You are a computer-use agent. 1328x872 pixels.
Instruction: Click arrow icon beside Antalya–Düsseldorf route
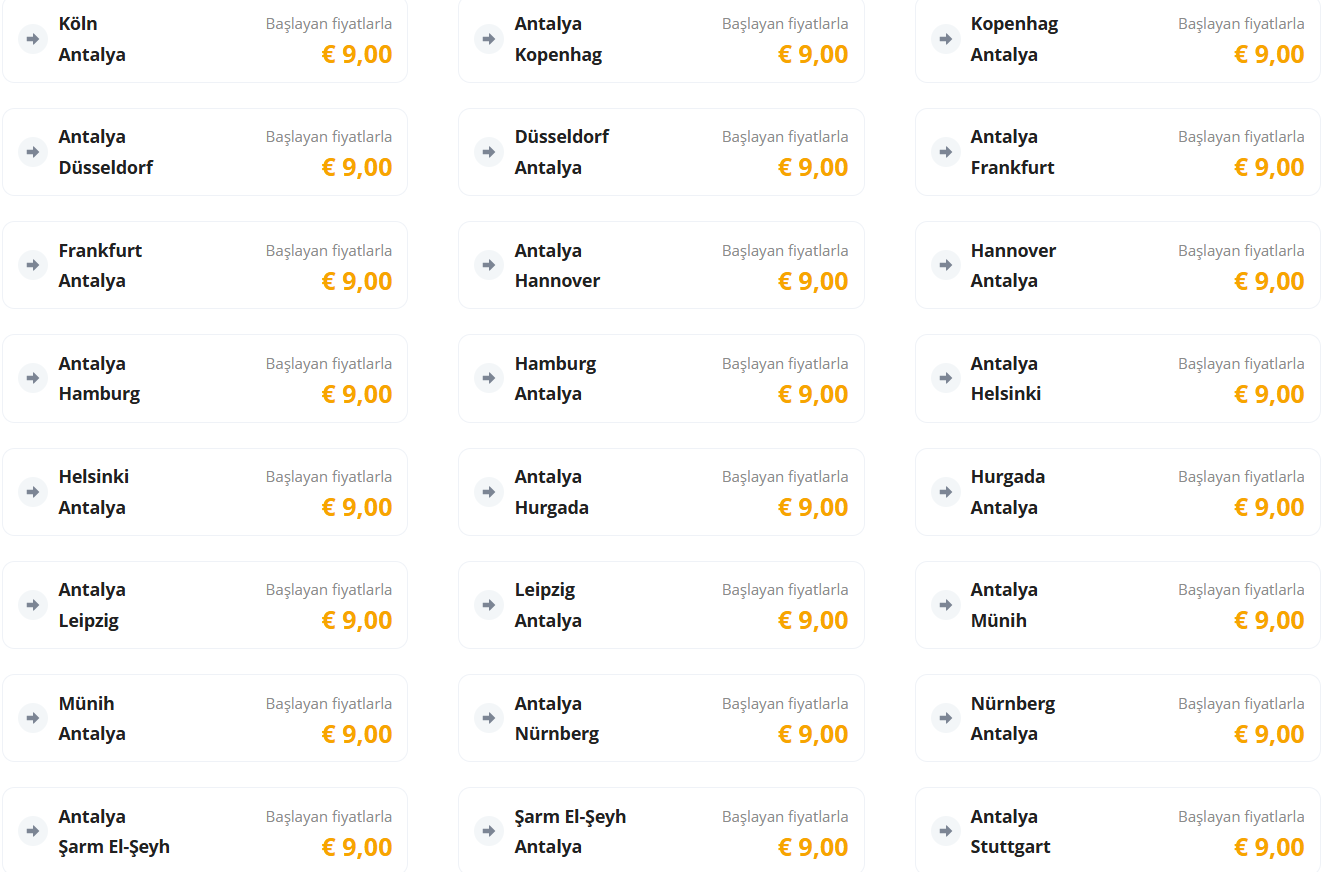33,152
